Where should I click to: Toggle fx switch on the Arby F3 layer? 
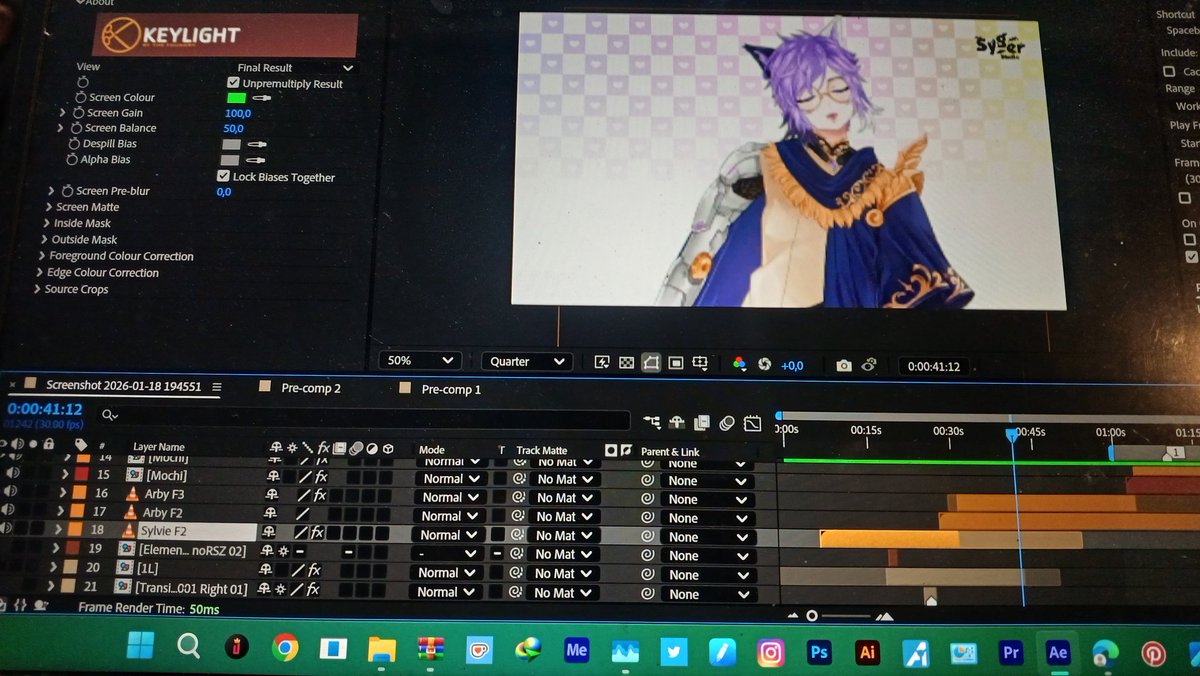[319, 495]
